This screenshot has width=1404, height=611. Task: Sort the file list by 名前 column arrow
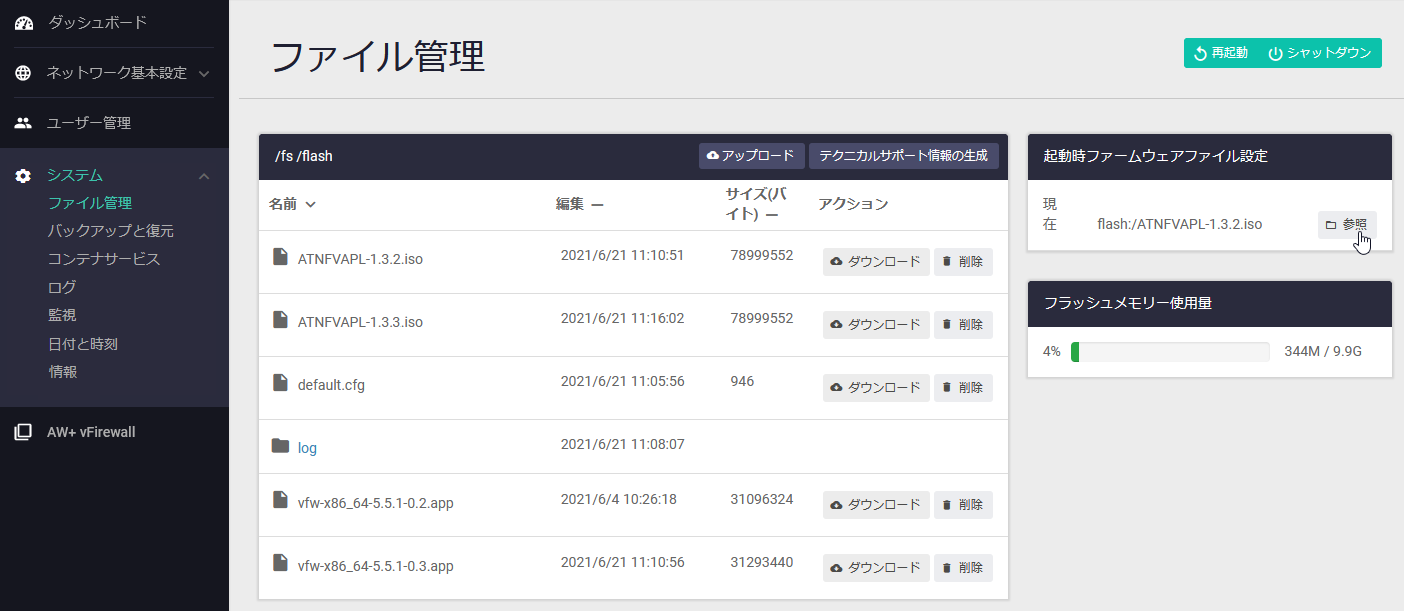point(310,204)
